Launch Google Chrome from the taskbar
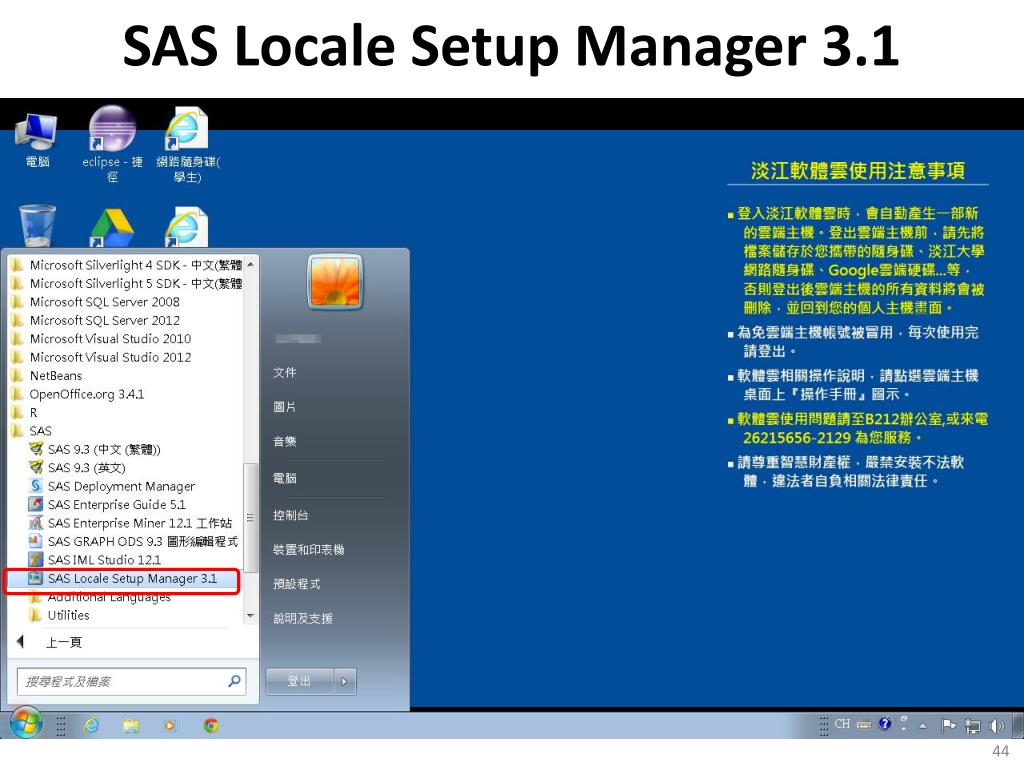Image resolution: width=1024 pixels, height=768 pixels. tap(210, 725)
